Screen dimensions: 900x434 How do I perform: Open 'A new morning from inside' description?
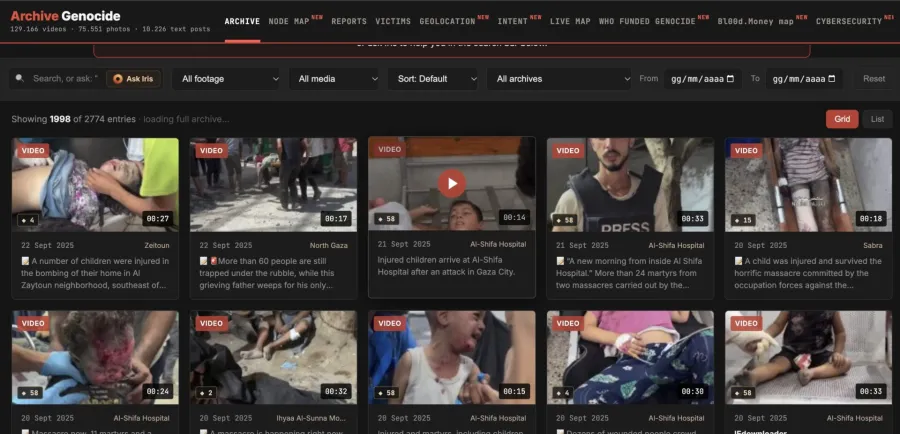(x=629, y=273)
